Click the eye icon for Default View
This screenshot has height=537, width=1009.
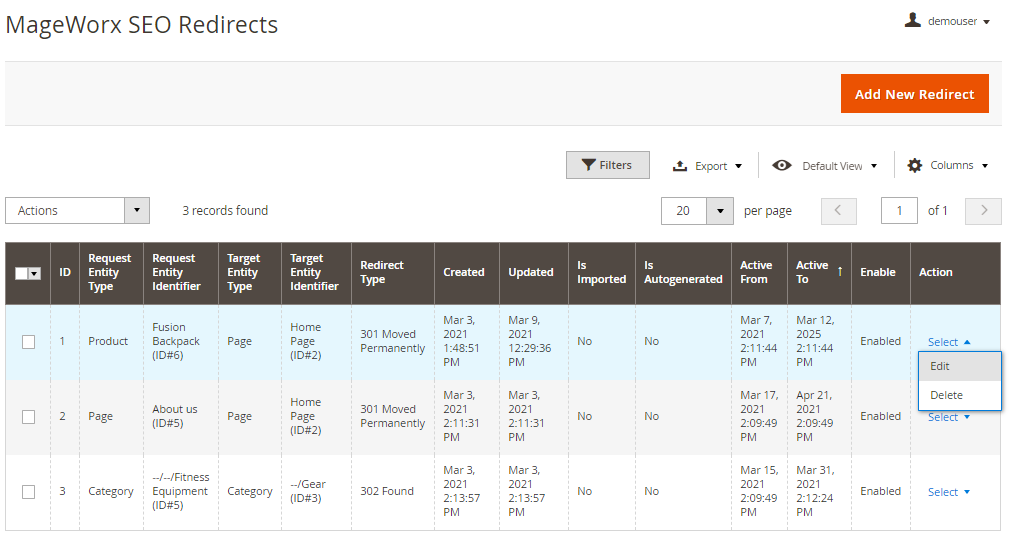coord(782,166)
